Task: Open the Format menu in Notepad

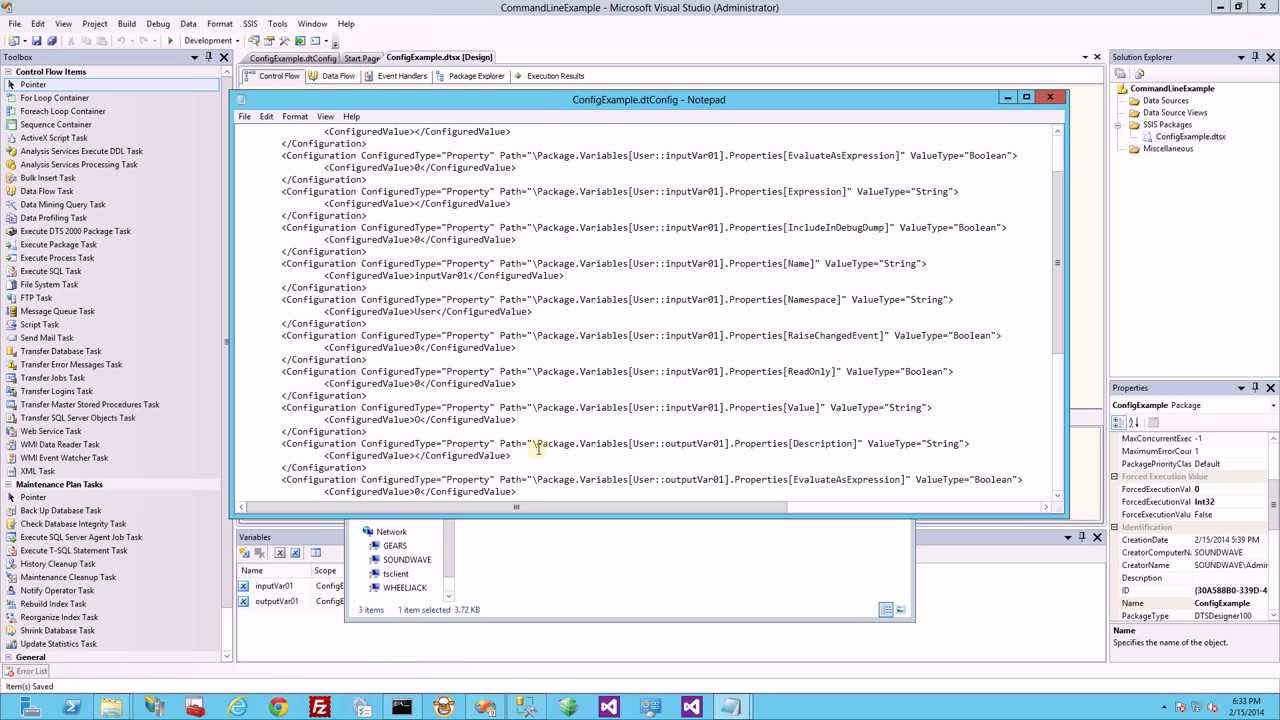Action: coord(295,117)
